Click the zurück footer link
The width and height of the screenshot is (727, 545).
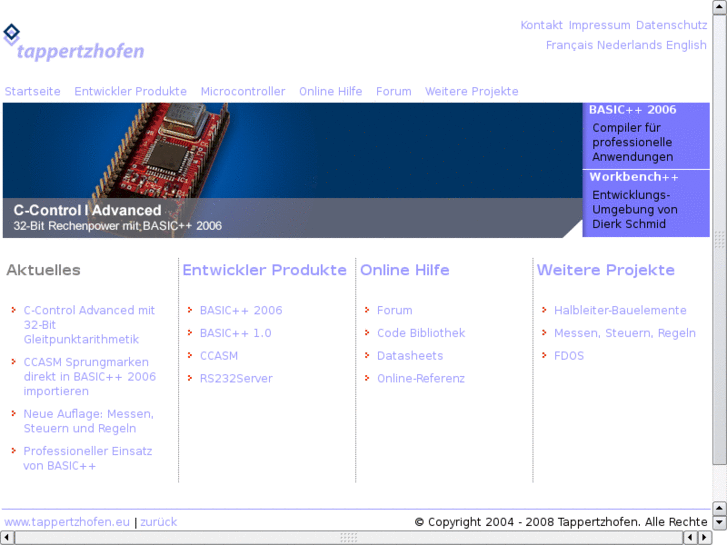(x=159, y=522)
